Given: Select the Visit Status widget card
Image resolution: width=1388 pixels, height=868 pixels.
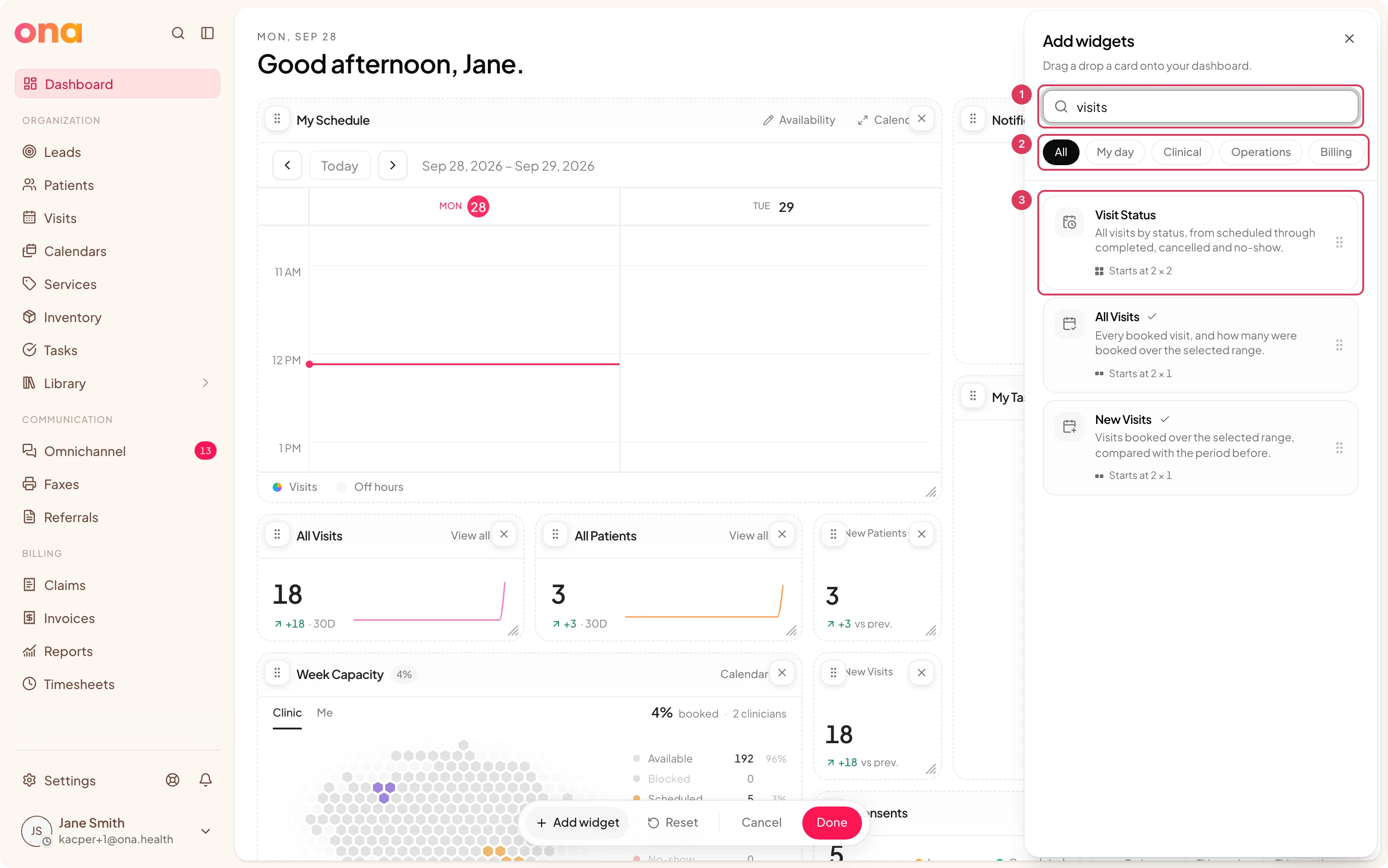Looking at the screenshot, I should [x=1200, y=242].
